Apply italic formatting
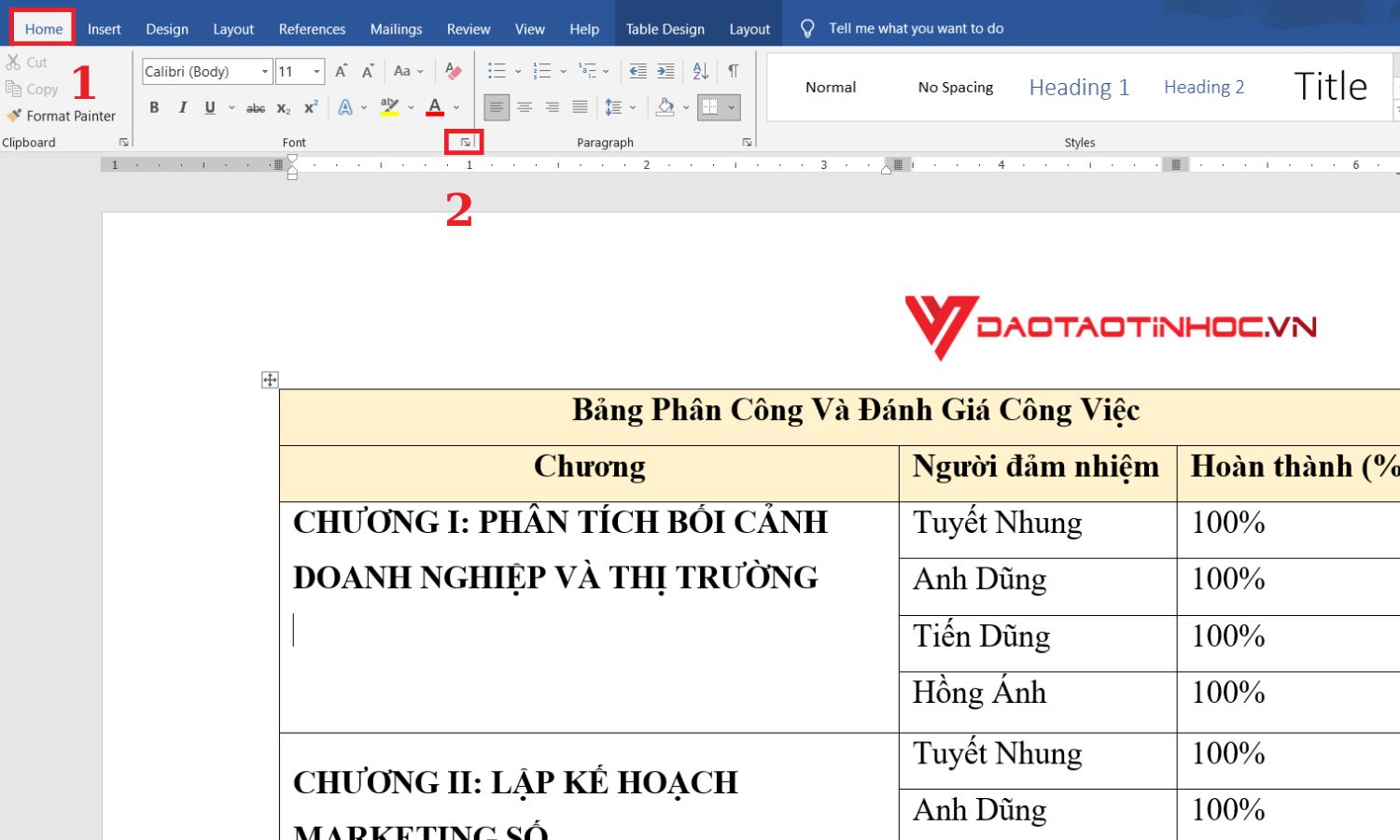Viewport: 1400px width, 840px height. (182, 107)
